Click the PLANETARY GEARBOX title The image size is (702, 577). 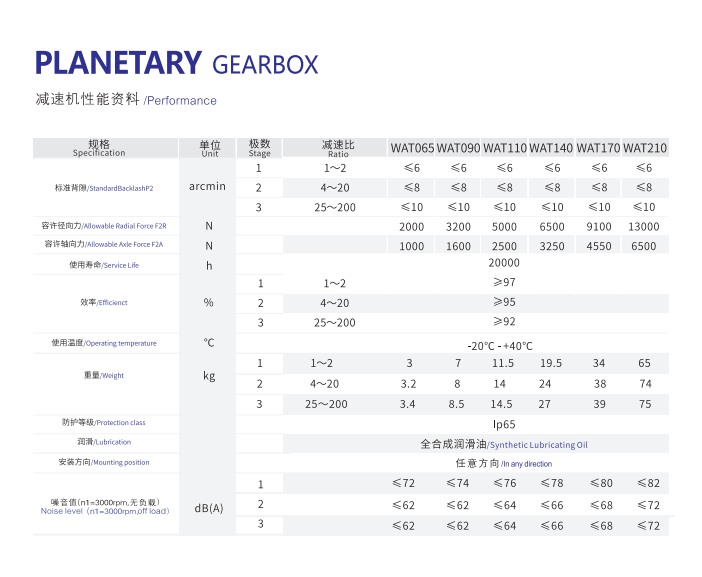pos(176,63)
